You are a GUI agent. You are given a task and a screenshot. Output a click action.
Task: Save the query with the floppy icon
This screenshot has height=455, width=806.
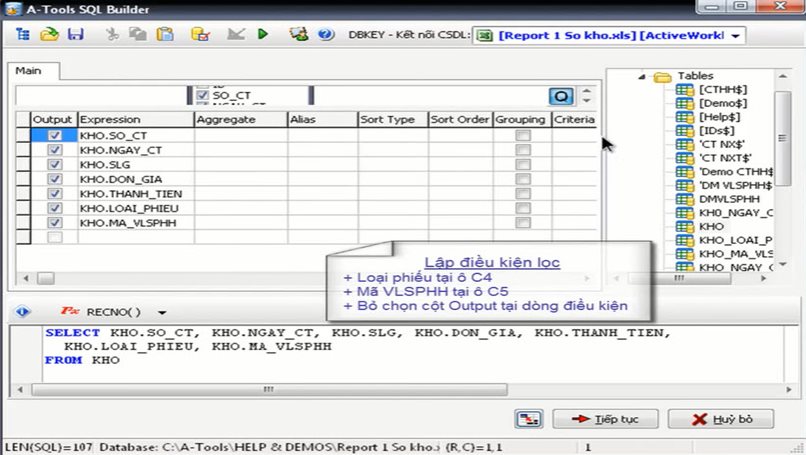click(x=76, y=34)
